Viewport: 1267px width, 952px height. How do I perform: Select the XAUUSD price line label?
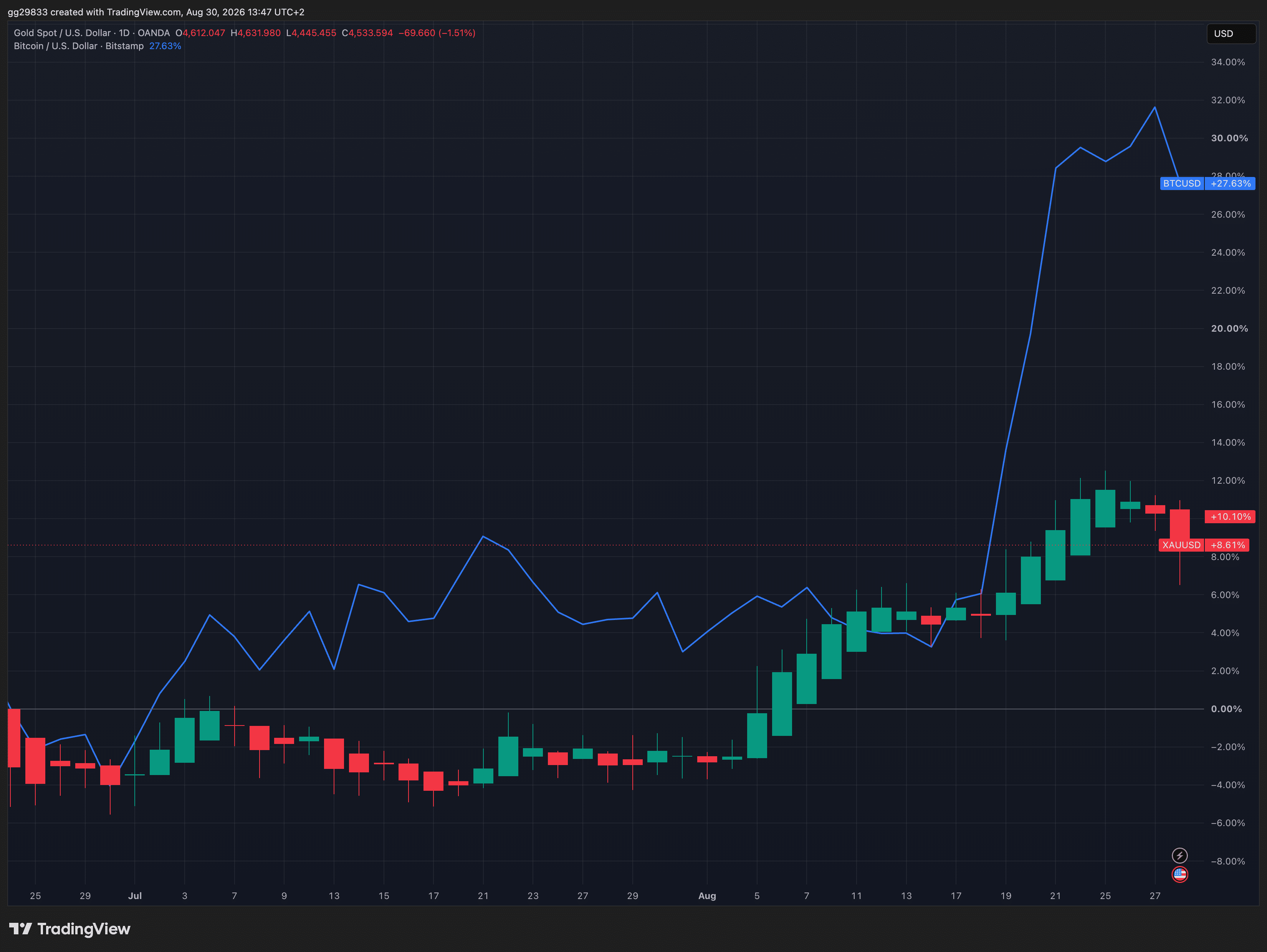[1181, 545]
